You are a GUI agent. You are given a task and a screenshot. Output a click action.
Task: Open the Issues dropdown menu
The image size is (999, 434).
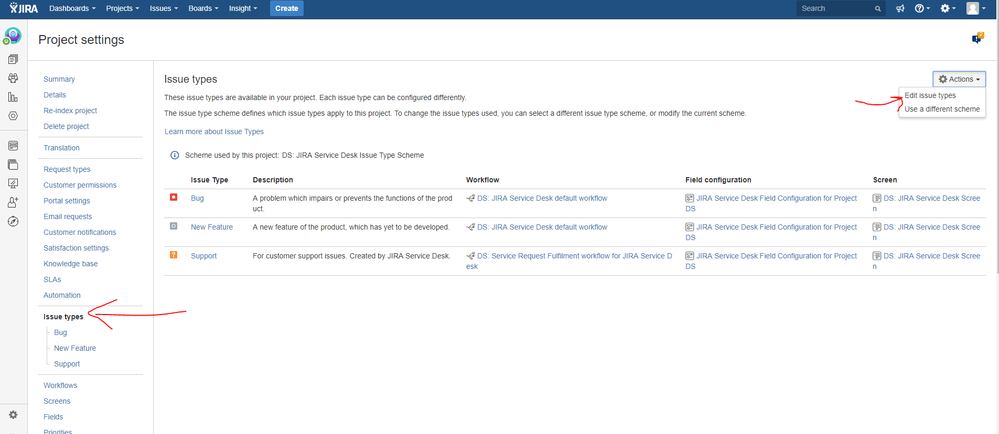pyautogui.click(x=164, y=8)
